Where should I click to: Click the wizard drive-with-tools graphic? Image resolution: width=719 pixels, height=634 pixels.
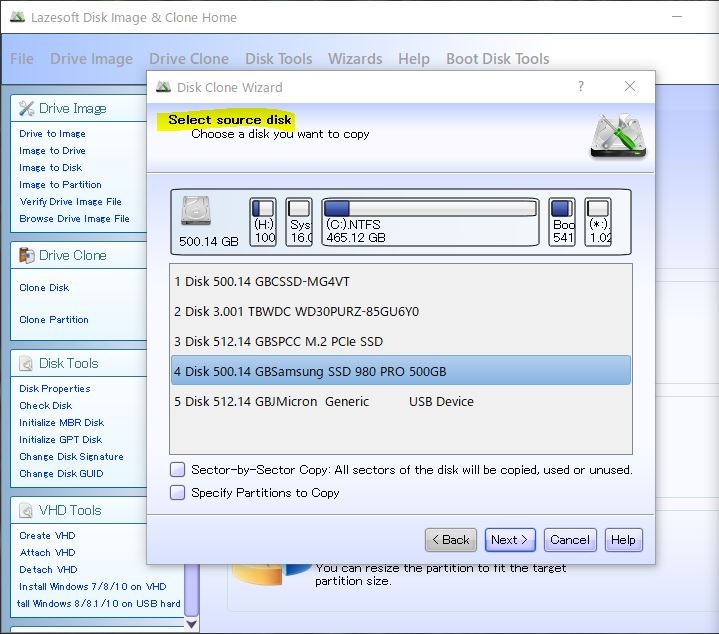619,136
